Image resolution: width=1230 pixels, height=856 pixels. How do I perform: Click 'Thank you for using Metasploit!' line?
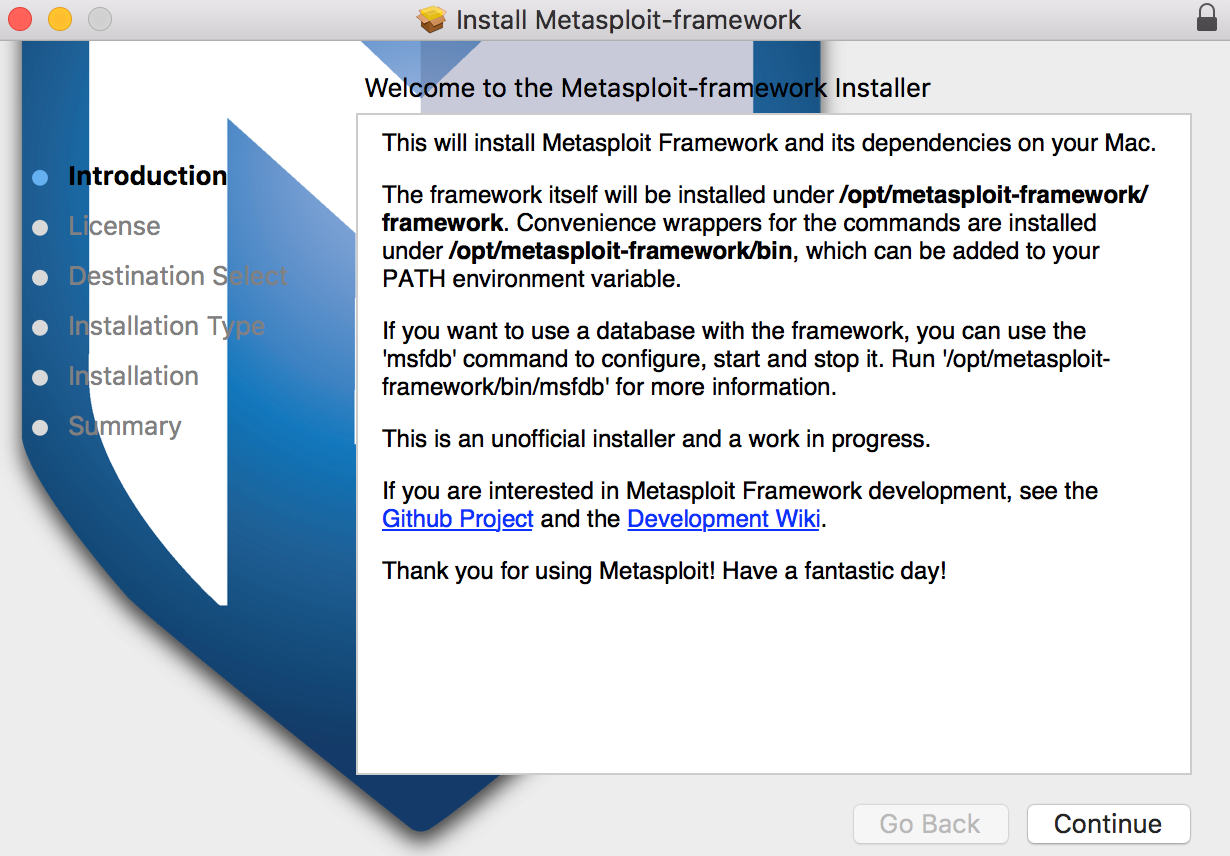[x=664, y=573]
